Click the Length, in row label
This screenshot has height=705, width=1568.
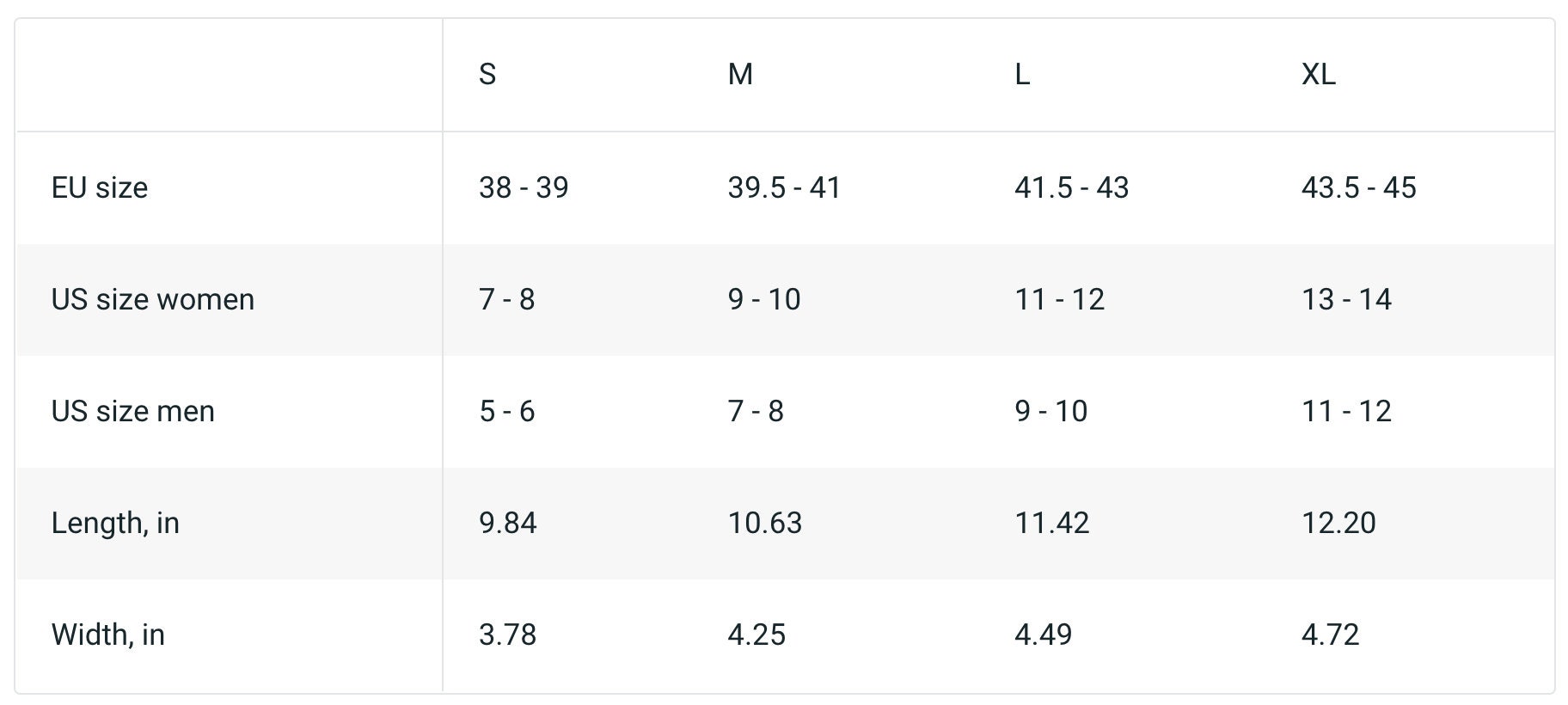[115, 523]
